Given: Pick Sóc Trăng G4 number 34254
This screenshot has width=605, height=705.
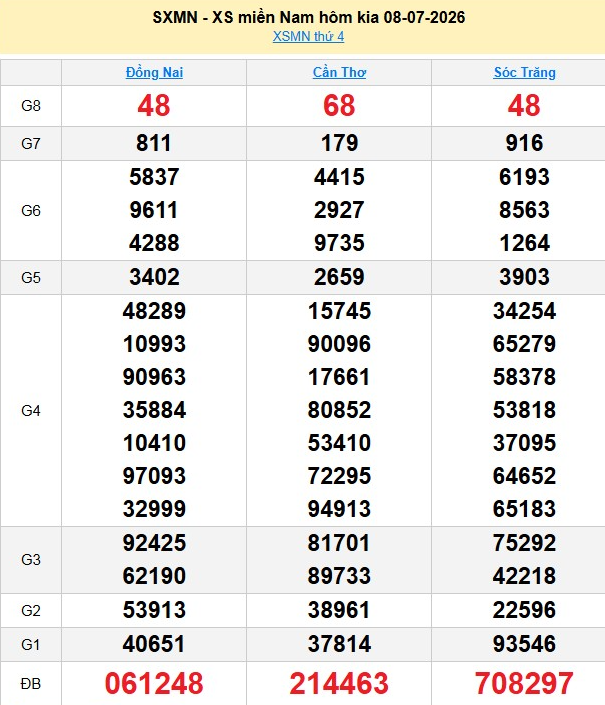Looking at the screenshot, I should 525,311.
